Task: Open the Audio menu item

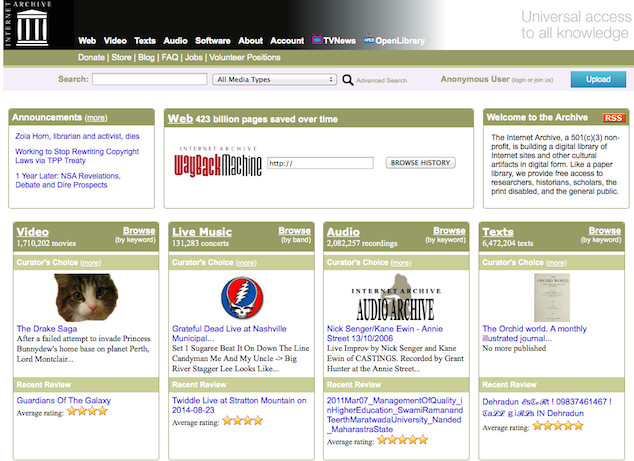Action: point(175,40)
